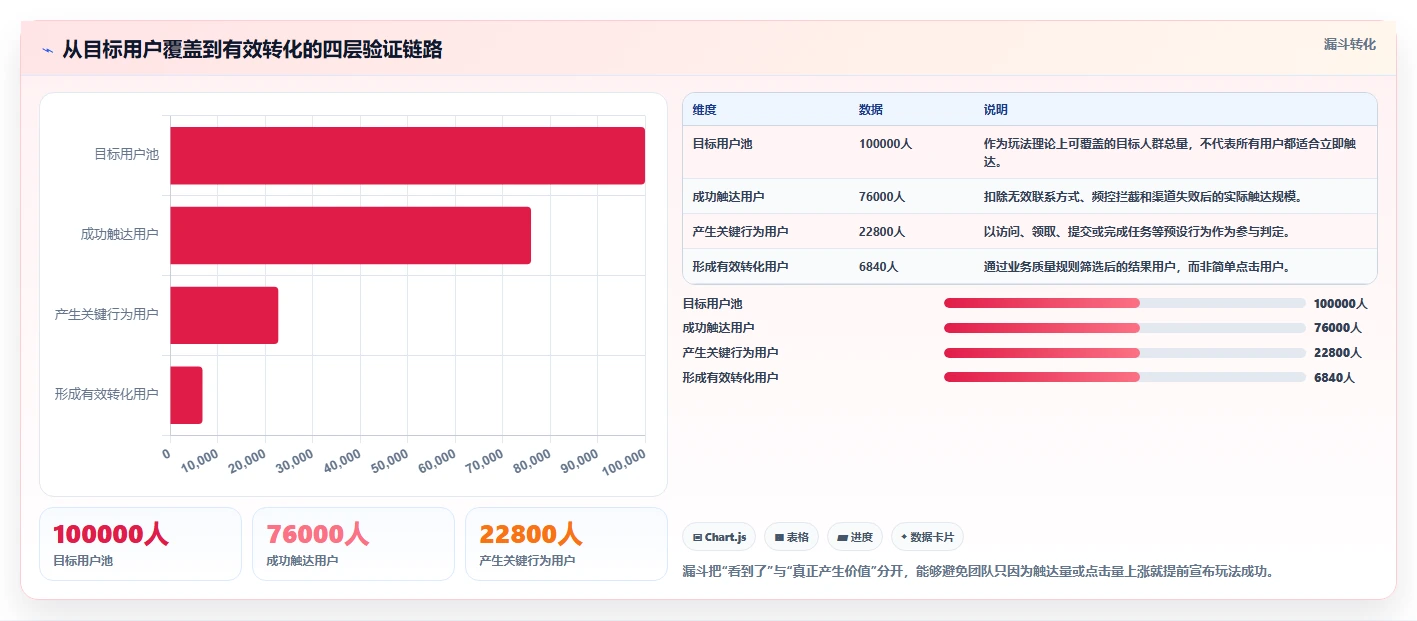Click the 成功触达用户 label on the chart's y-axis
Image resolution: width=1417 pixels, height=621 pixels.
(x=120, y=235)
